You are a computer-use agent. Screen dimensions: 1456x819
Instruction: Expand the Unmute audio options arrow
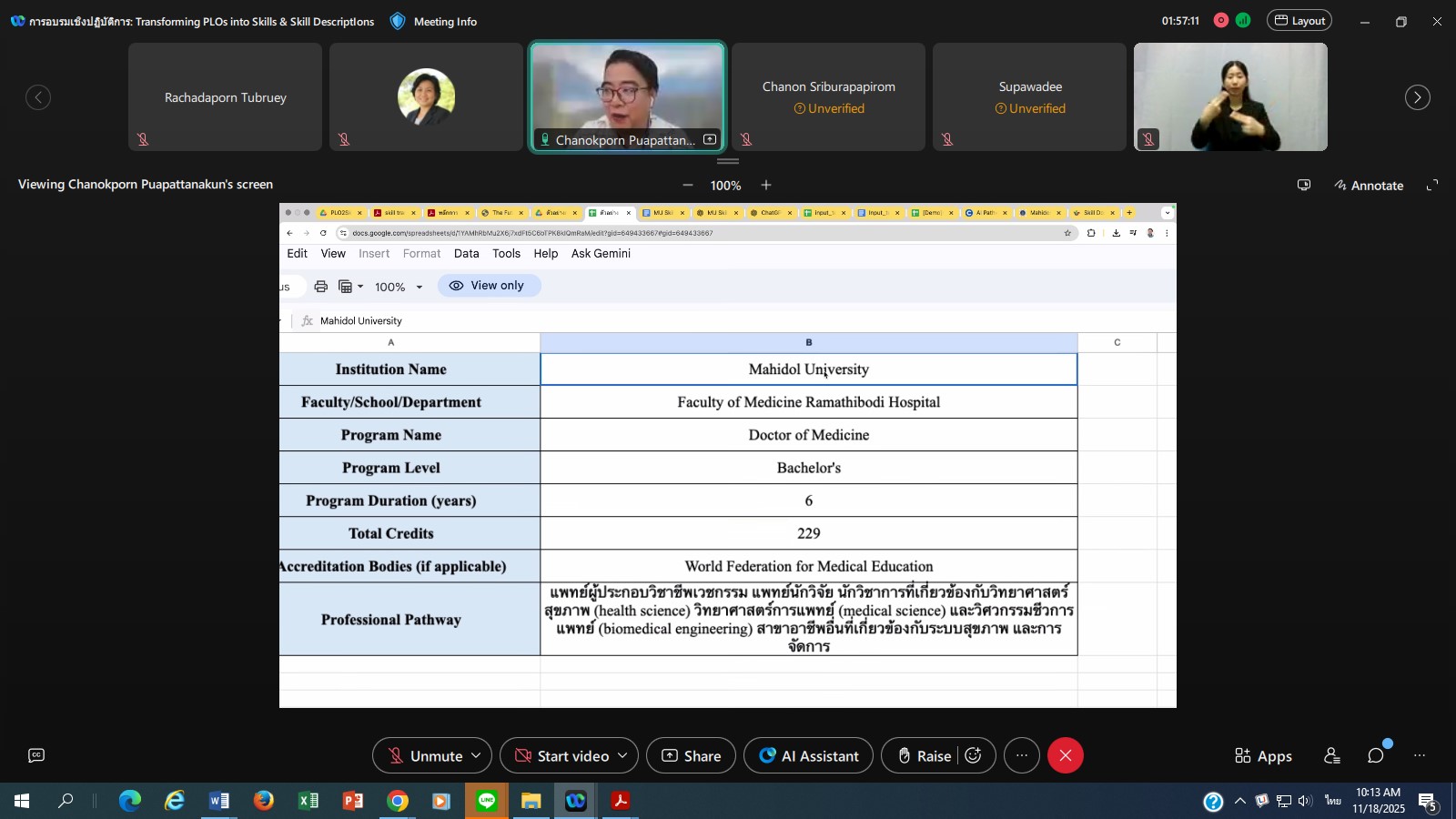coord(476,755)
